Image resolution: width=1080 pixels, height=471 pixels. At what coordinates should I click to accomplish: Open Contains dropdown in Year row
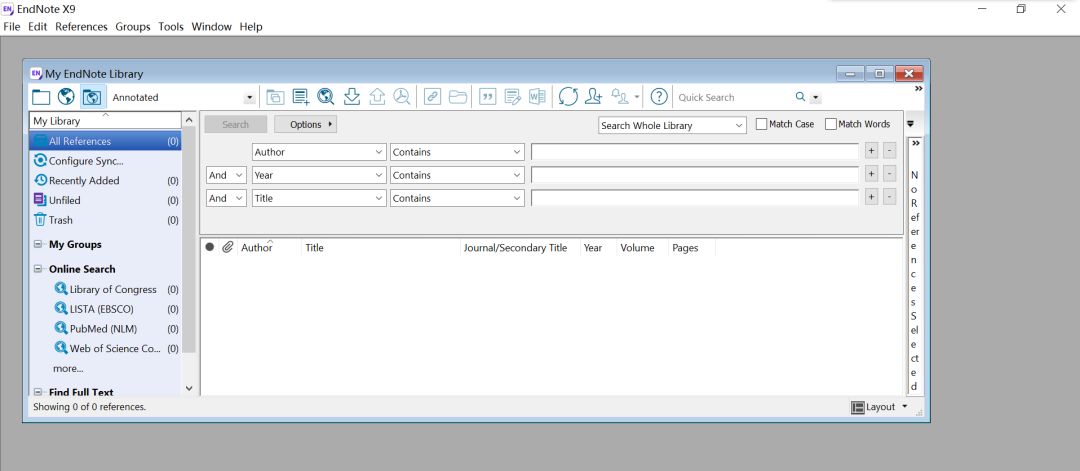[457, 175]
